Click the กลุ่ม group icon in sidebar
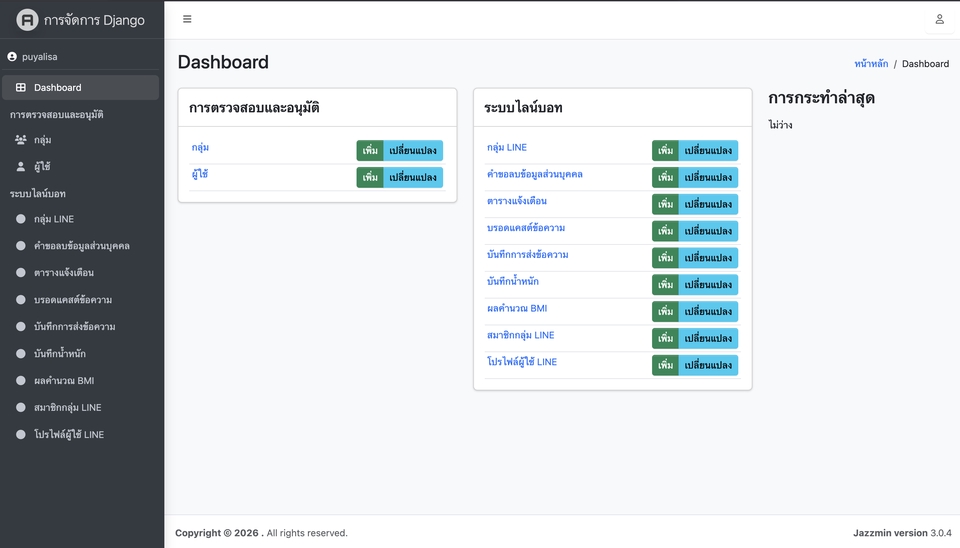The width and height of the screenshot is (960, 548). pos(21,140)
